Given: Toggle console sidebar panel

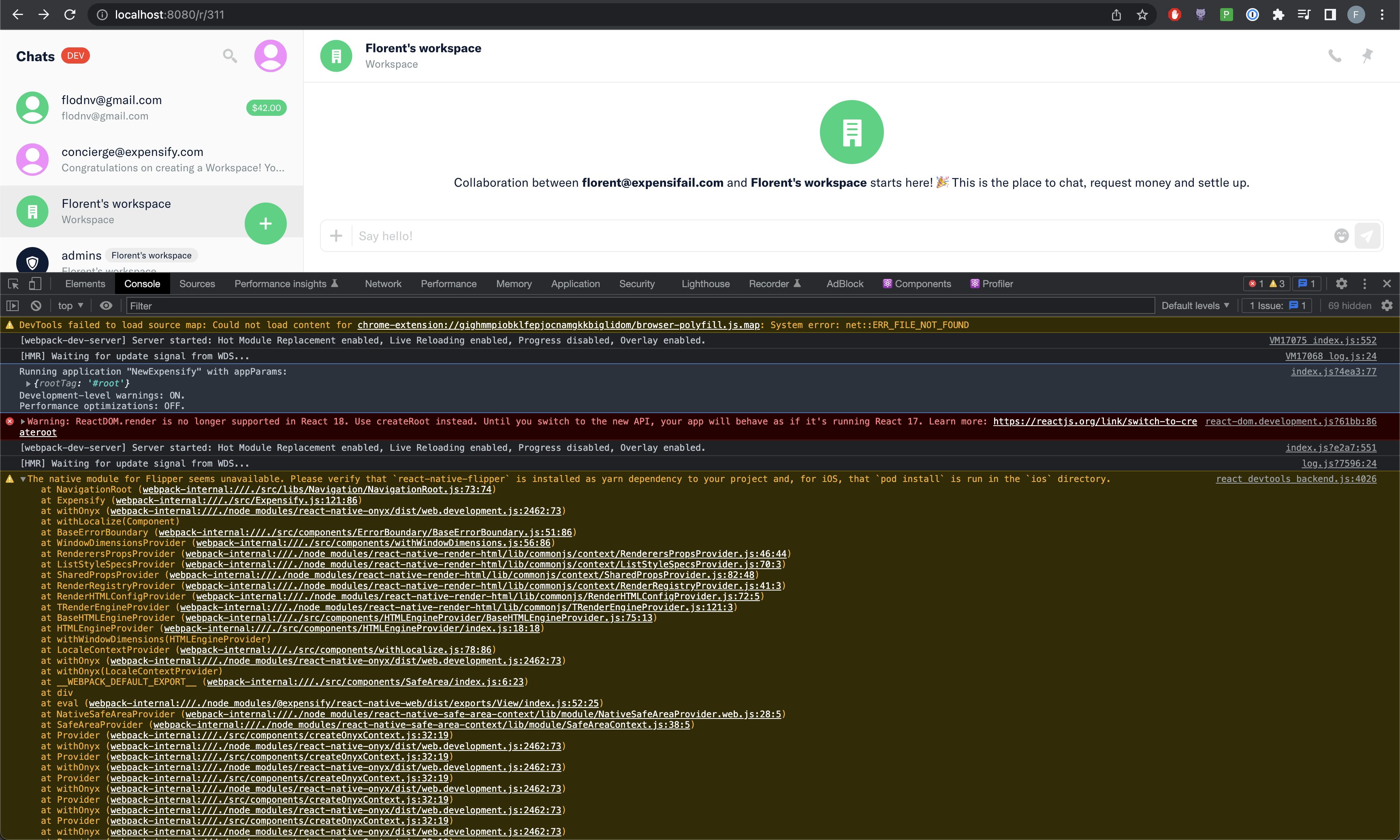Looking at the screenshot, I should (13, 306).
